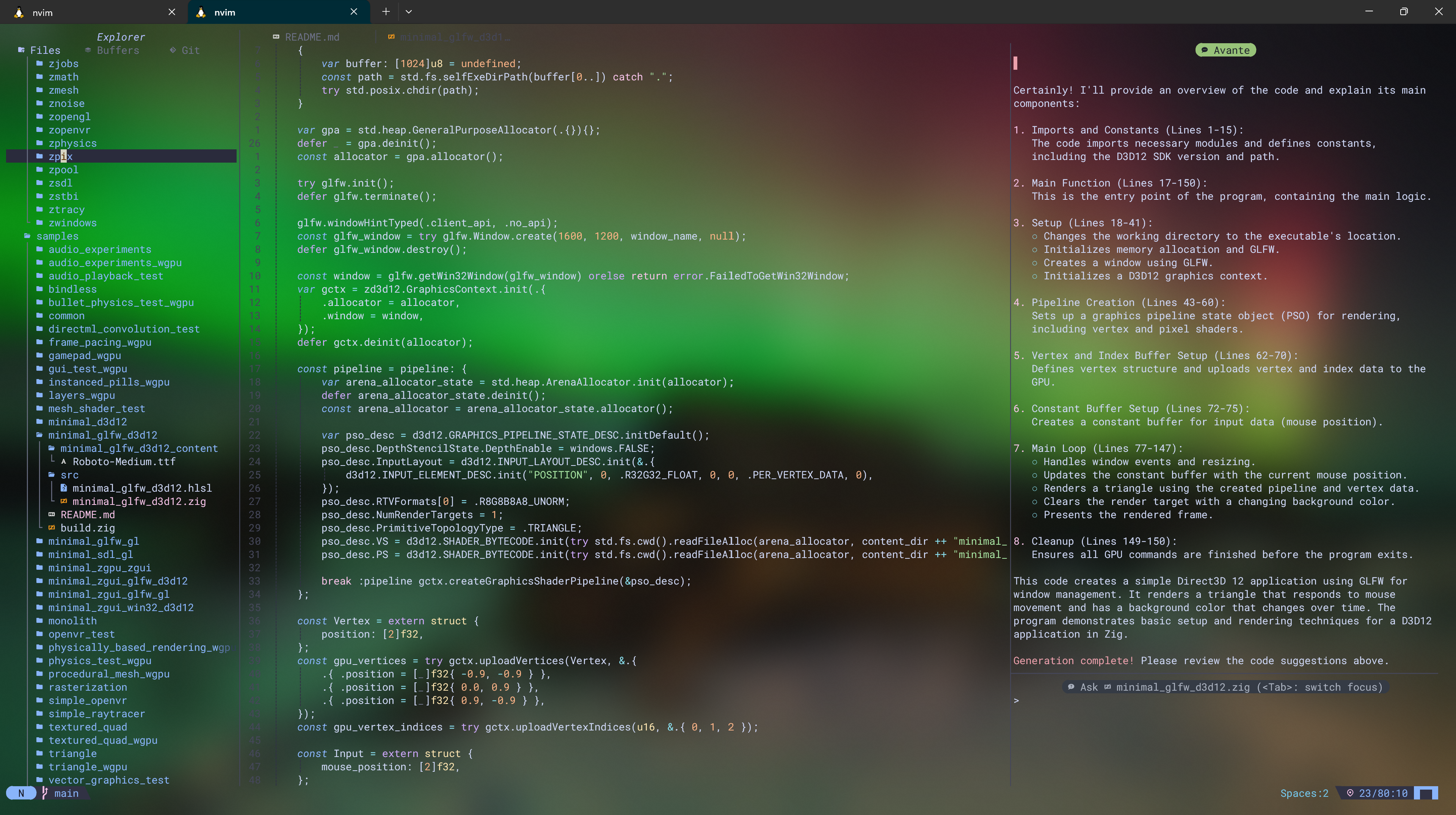Open the terminal new-tab dropdown chevron
This screenshot has height=815, width=1456.
point(409,12)
